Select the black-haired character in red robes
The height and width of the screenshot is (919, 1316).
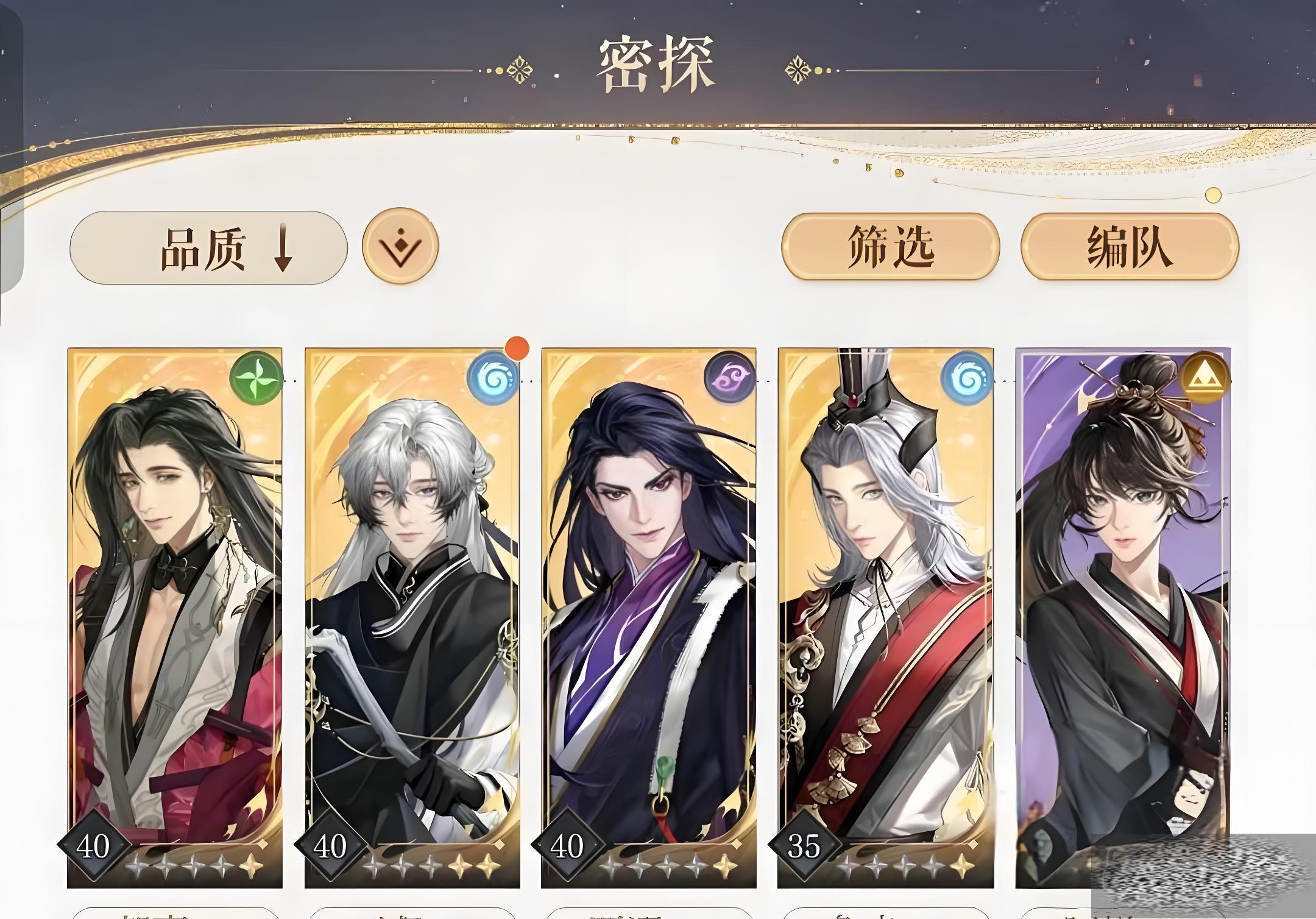coord(175,617)
